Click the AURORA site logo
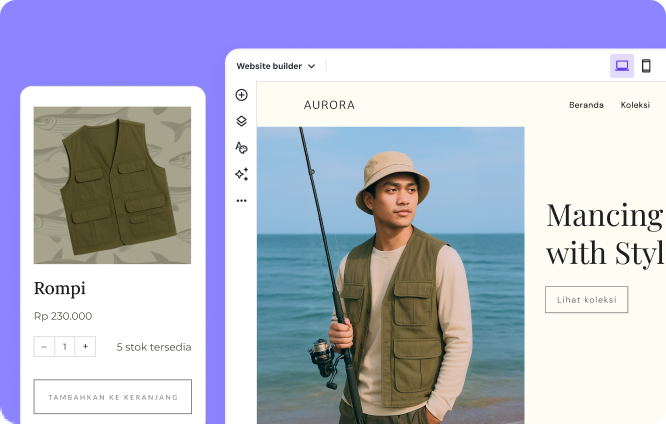This screenshot has width=666, height=424. [x=329, y=105]
